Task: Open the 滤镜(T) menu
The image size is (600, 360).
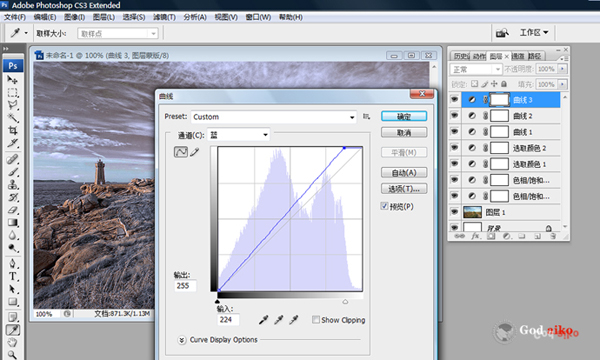Action: pos(164,17)
